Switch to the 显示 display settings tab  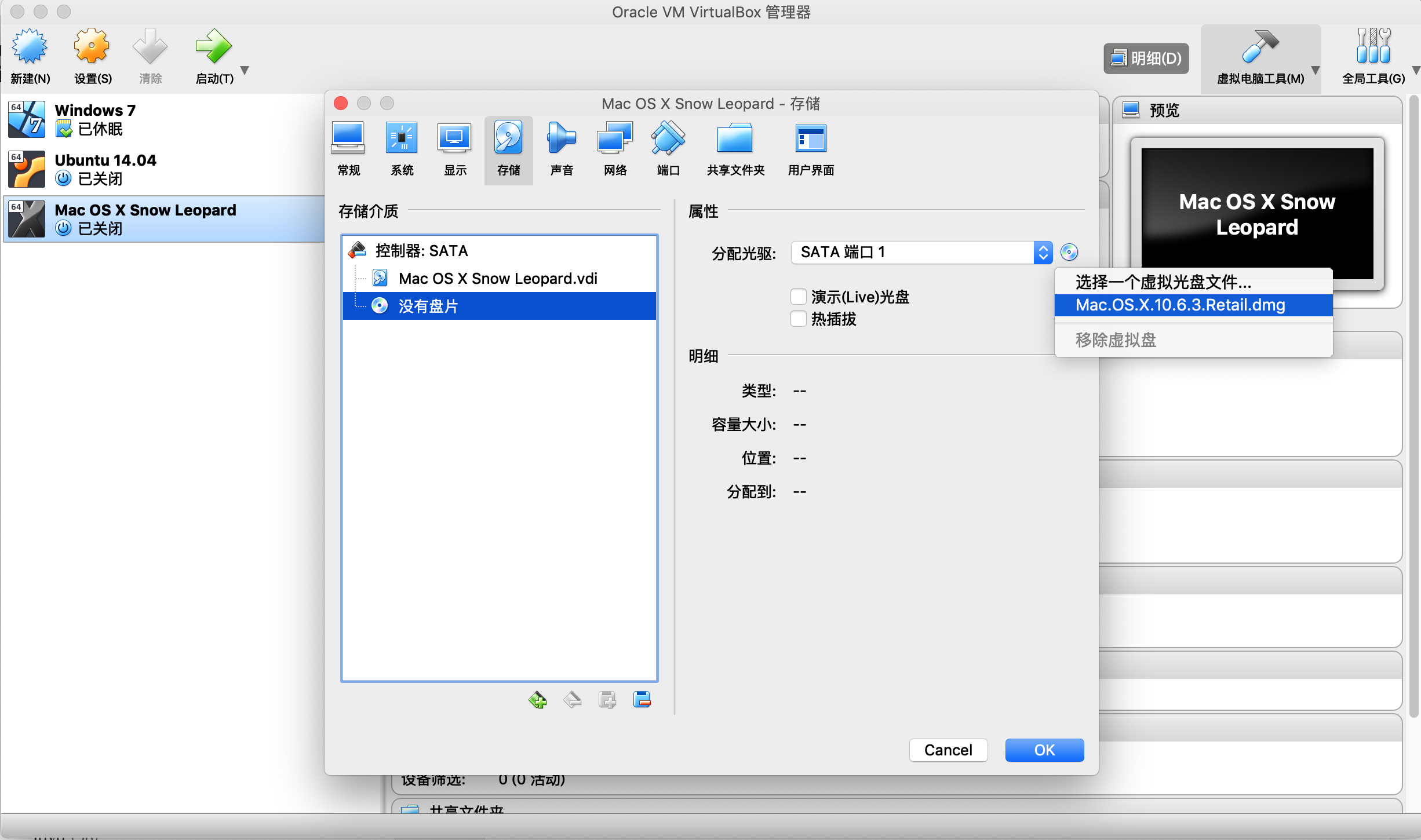click(455, 149)
